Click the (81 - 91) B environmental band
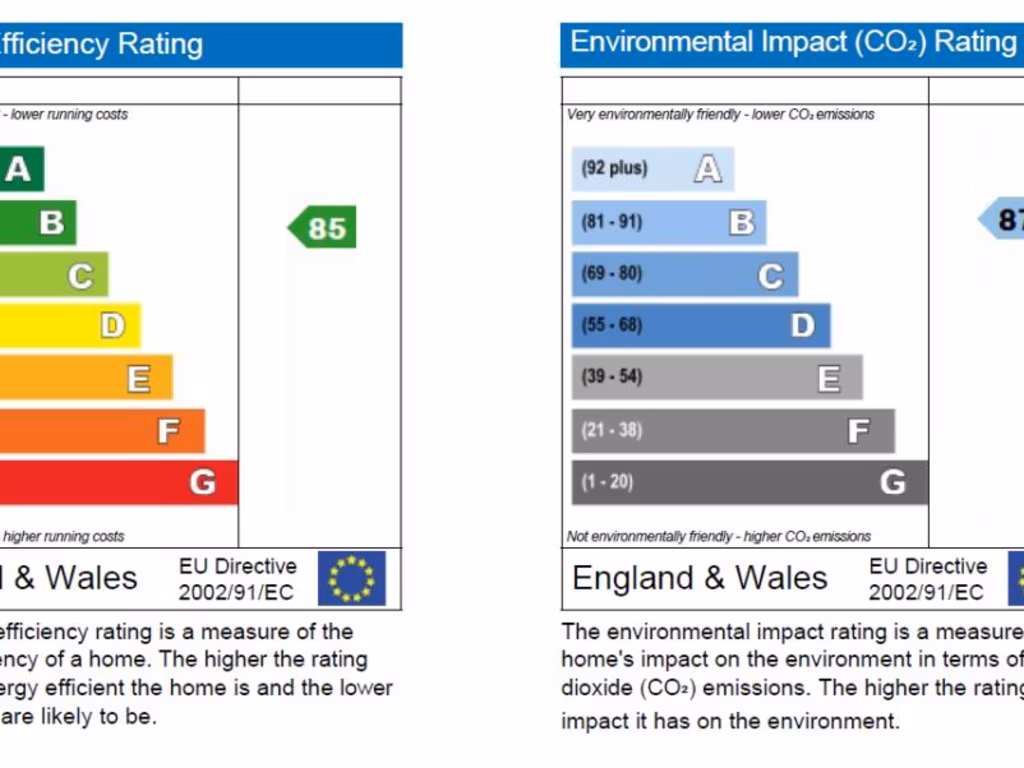The width and height of the screenshot is (1024, 768). tap(668, 222)
